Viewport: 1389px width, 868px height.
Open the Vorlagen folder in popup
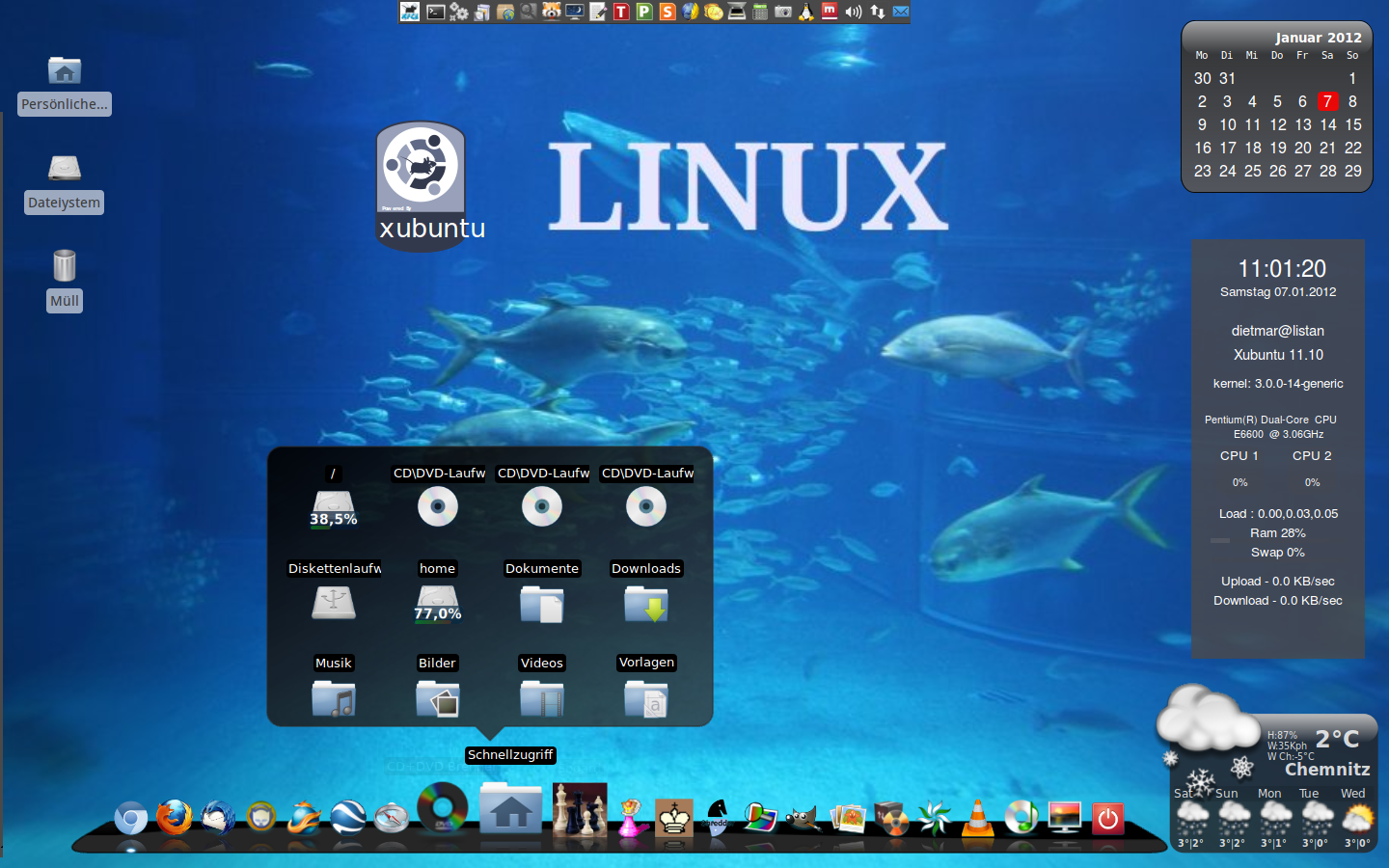coord(646,698)
